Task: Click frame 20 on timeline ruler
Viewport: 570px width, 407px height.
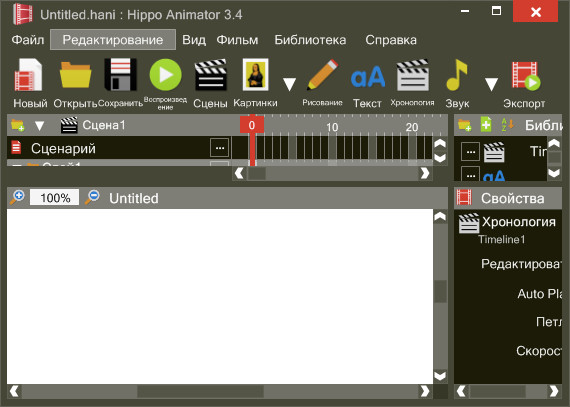Action: [412, 127]
